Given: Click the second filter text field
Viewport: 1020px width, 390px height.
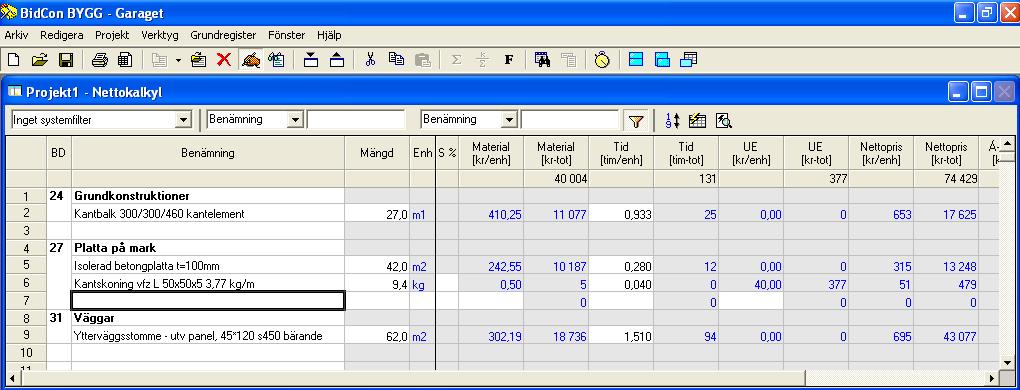Looking at the screenshot, I should (570, 120).
